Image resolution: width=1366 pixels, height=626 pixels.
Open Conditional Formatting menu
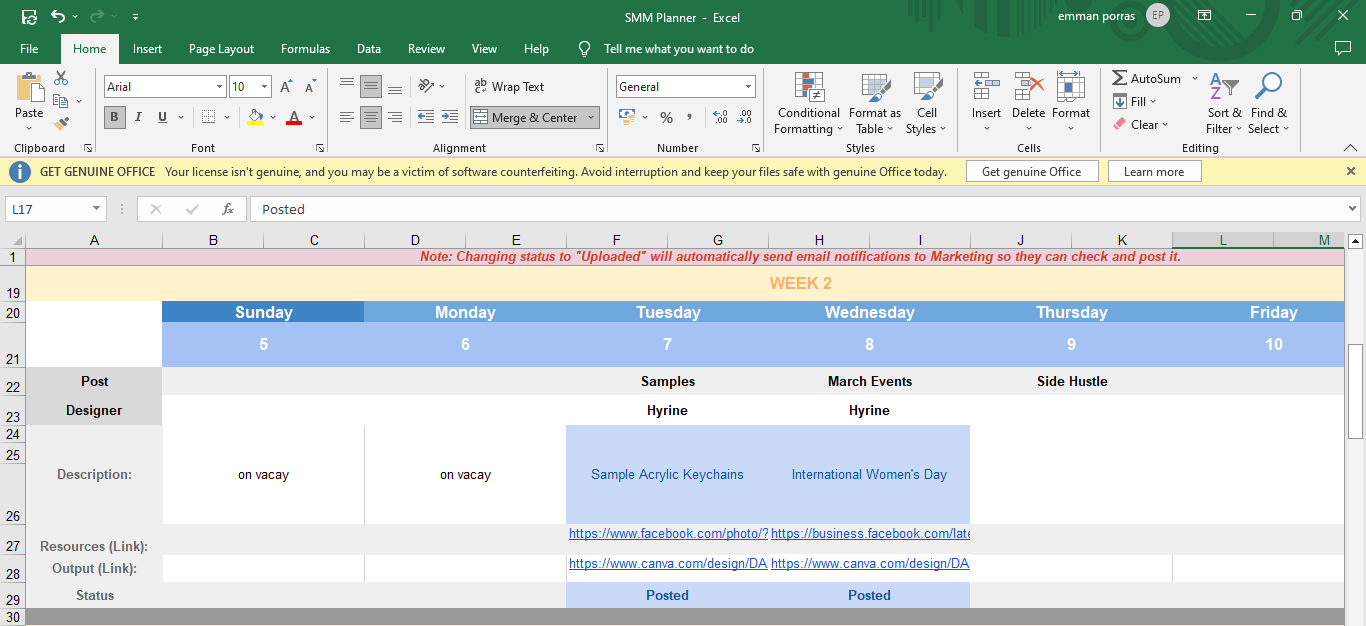[808, 104]
